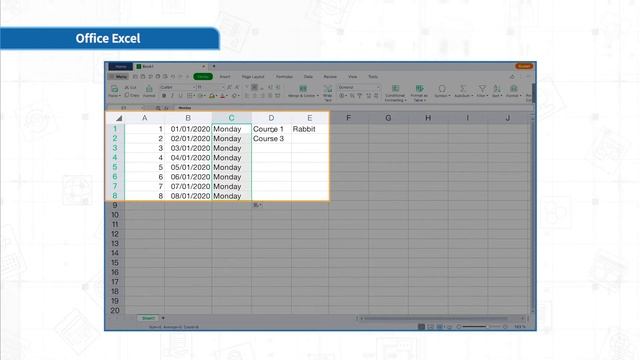Image resolution: width=640 pixels, height=360 pixels.
Task: Click the add sheet plus icon
Action: point(163,318)
